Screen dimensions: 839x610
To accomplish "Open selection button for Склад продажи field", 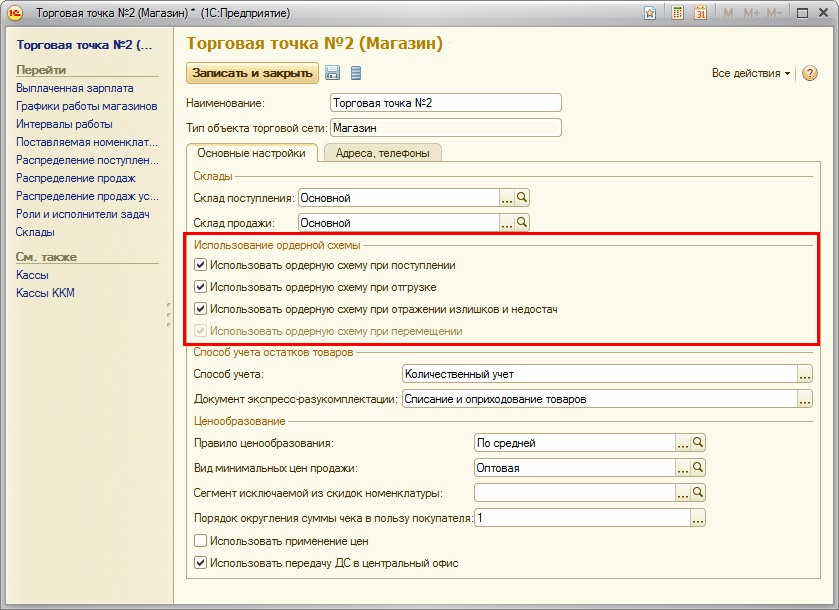I will (506, 223).
